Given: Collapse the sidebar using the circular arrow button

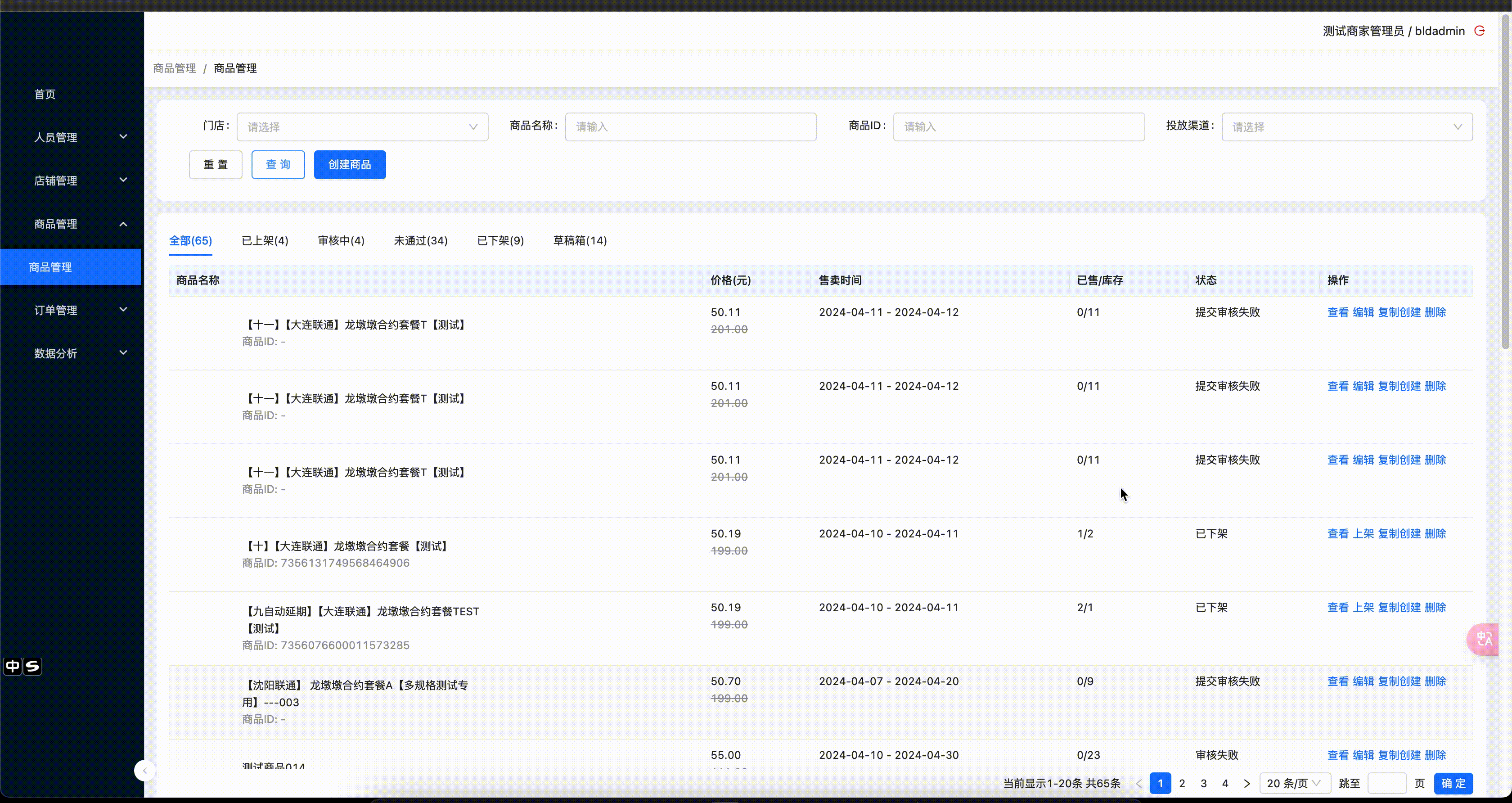Looking at the screenshot, I should click(x=144, y=770).
